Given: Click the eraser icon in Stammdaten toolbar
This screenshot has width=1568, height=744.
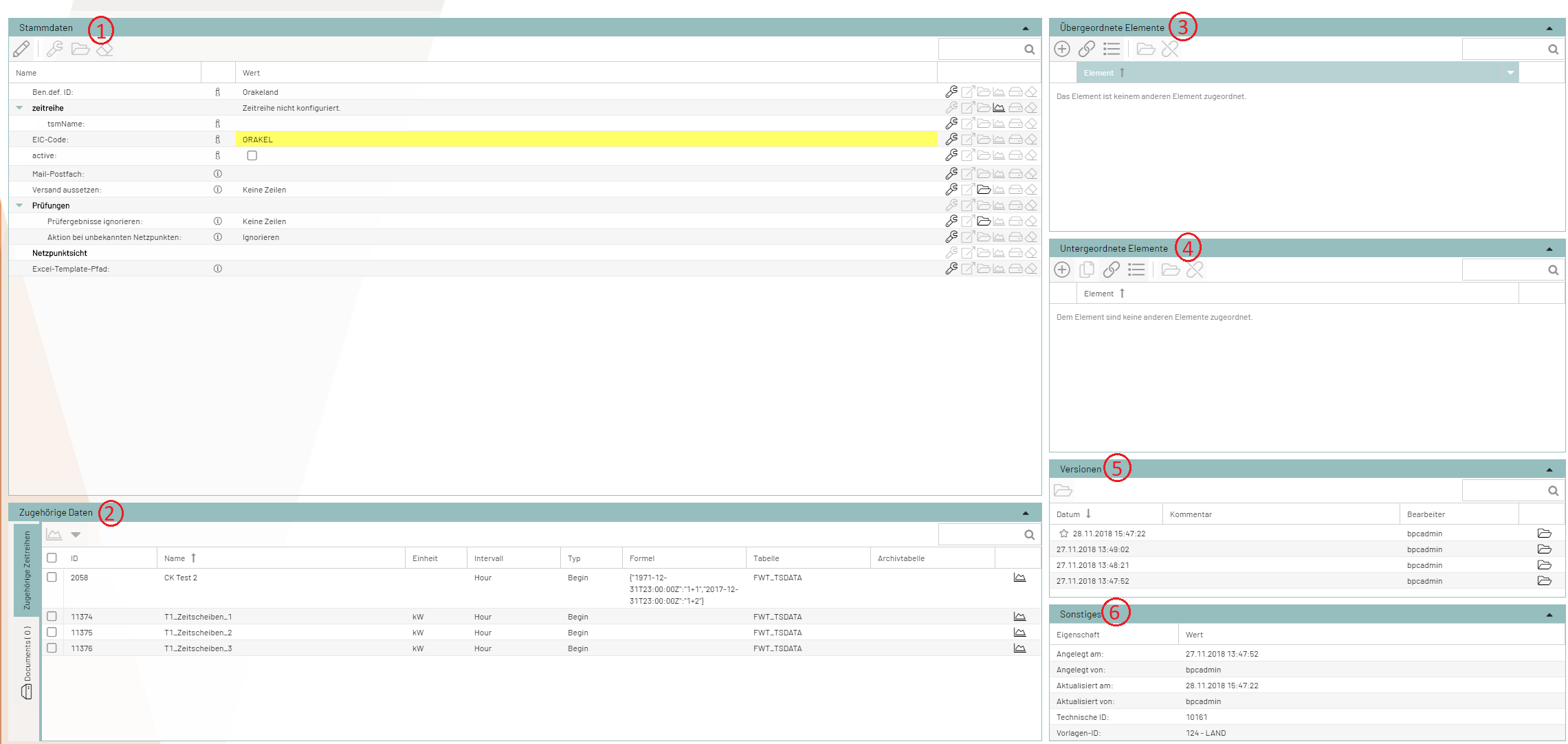Looking at the screenshot, I should coord(104,50).
